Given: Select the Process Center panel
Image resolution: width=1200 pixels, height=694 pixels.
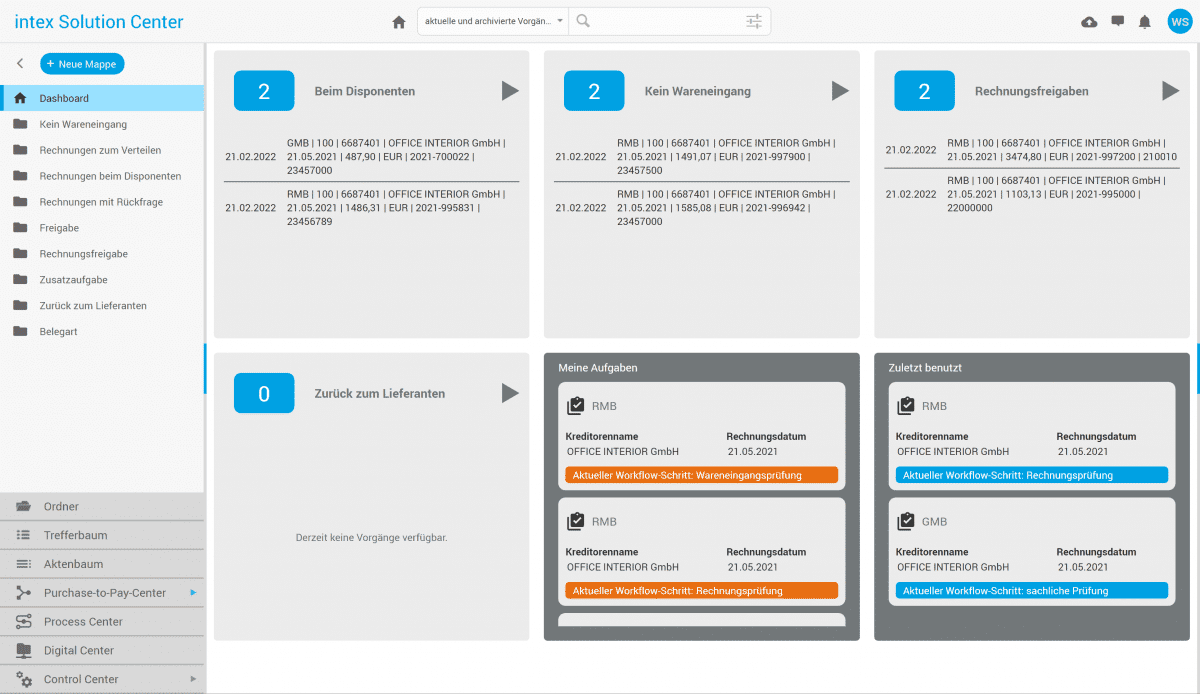Looking at the screenshot, I should [83, 622].
